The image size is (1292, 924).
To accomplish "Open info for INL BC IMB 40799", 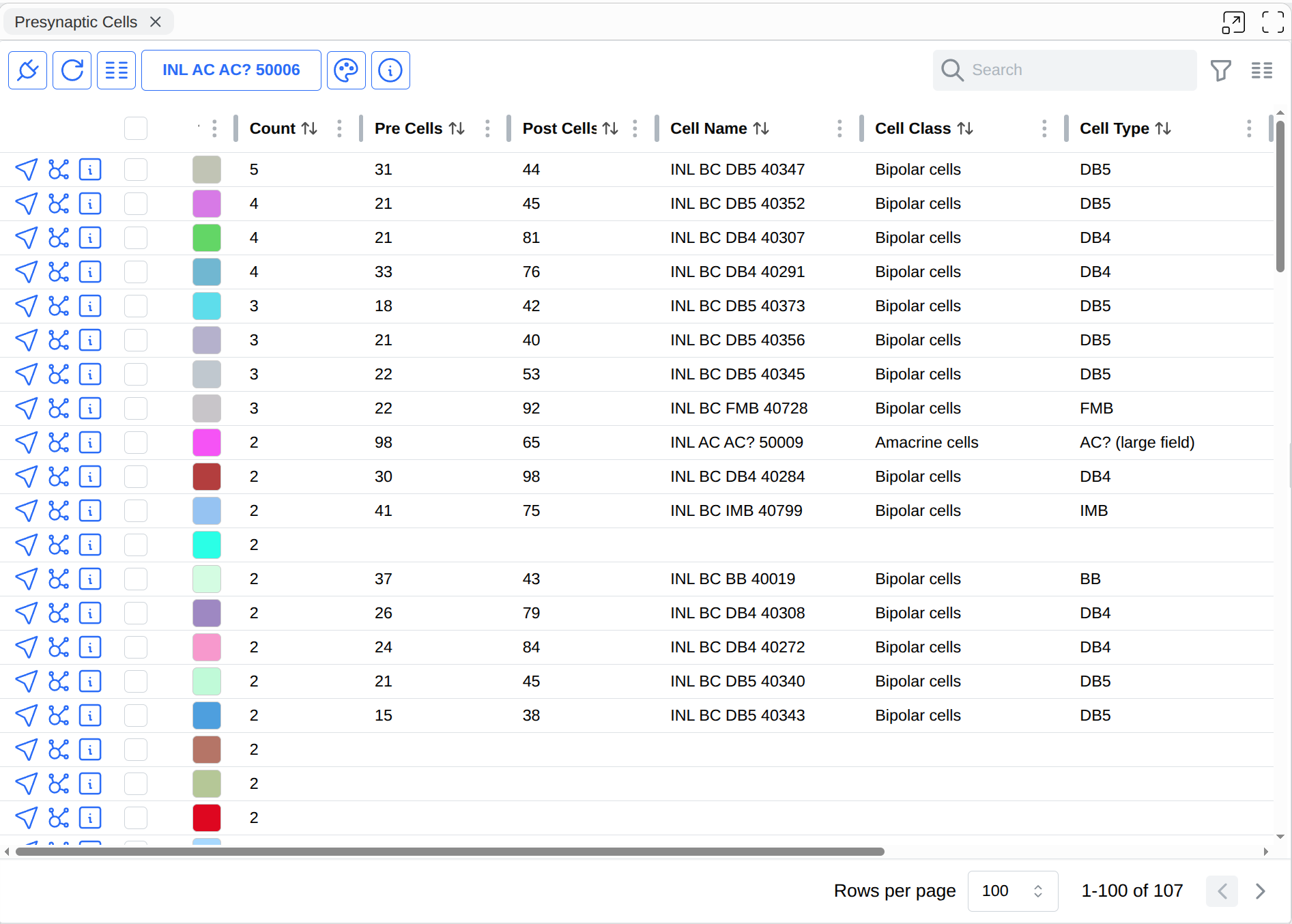I will click(90, 510).
